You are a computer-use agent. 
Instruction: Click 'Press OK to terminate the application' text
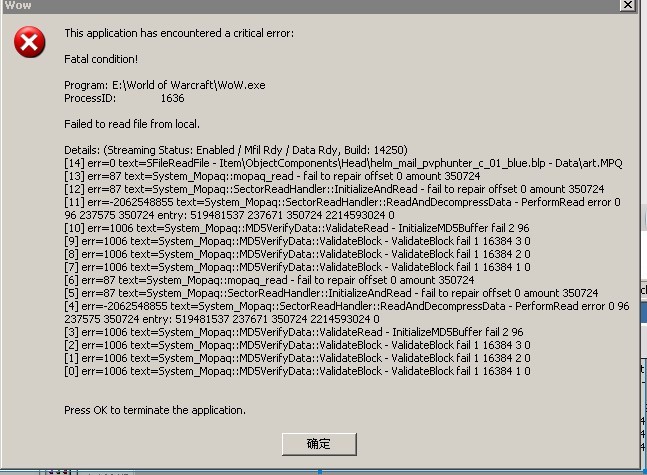(x=154, y=410)
